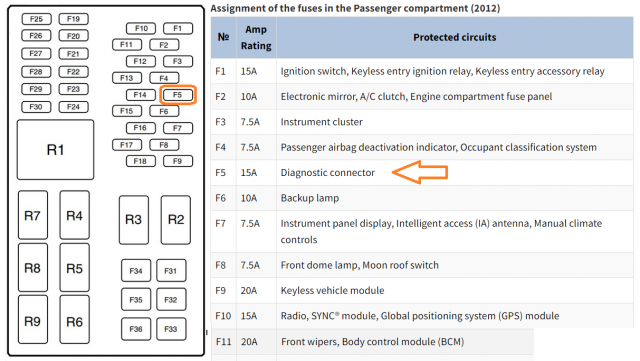Select the Keyless vehicle module row

422,290
